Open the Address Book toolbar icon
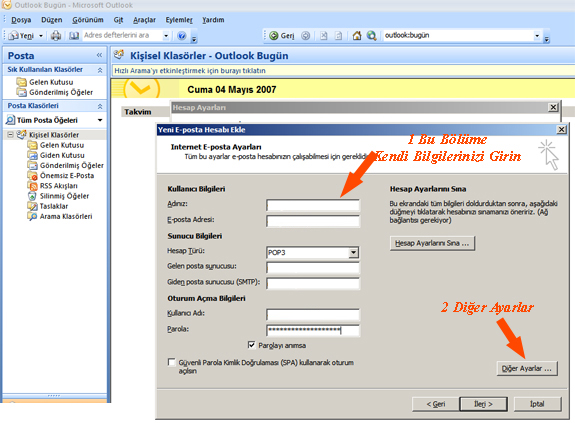Screen dimensions: 575x423 [74, 36]
